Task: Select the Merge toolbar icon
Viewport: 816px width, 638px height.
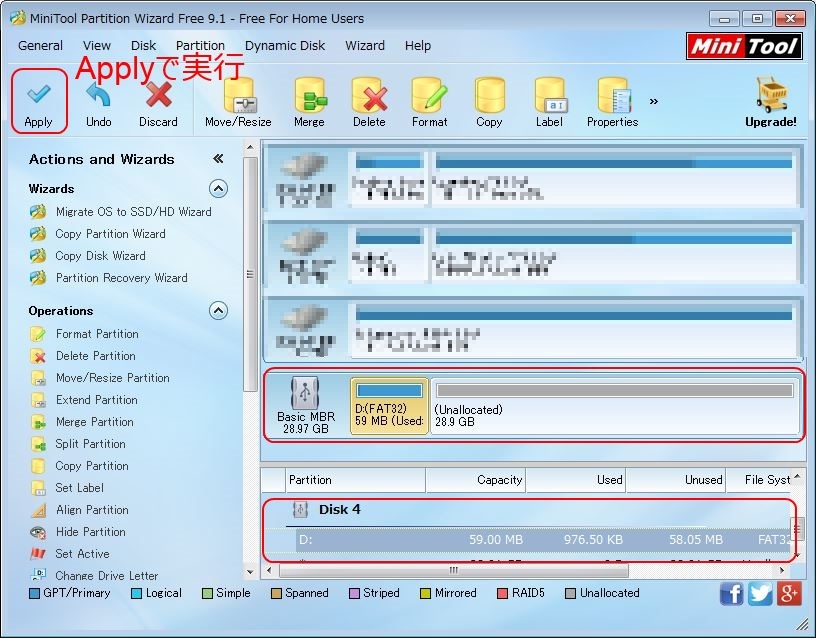Action: pos(310,95)
